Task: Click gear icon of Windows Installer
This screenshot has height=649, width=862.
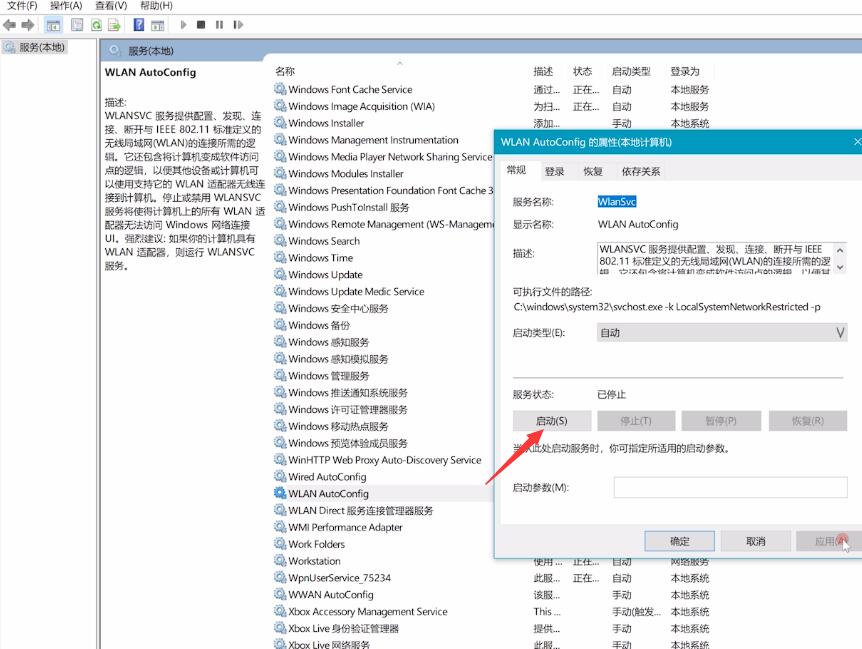Action: click(x=280, y=123)
